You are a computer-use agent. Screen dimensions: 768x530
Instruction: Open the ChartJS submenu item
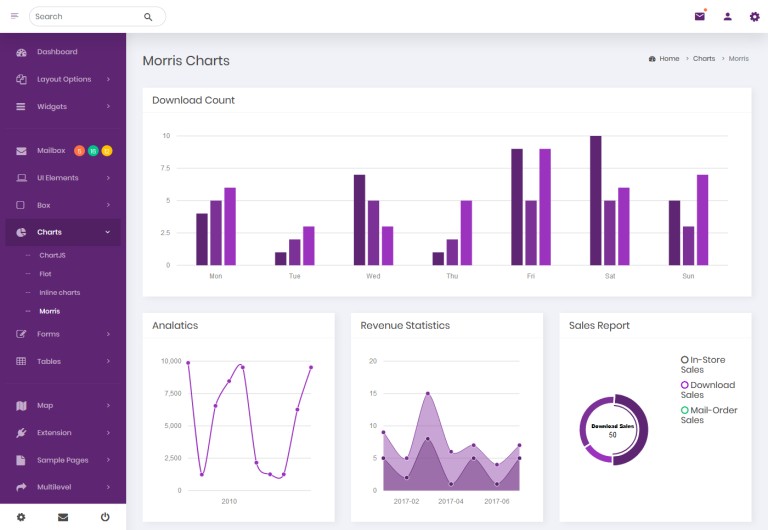click(52, 255)
